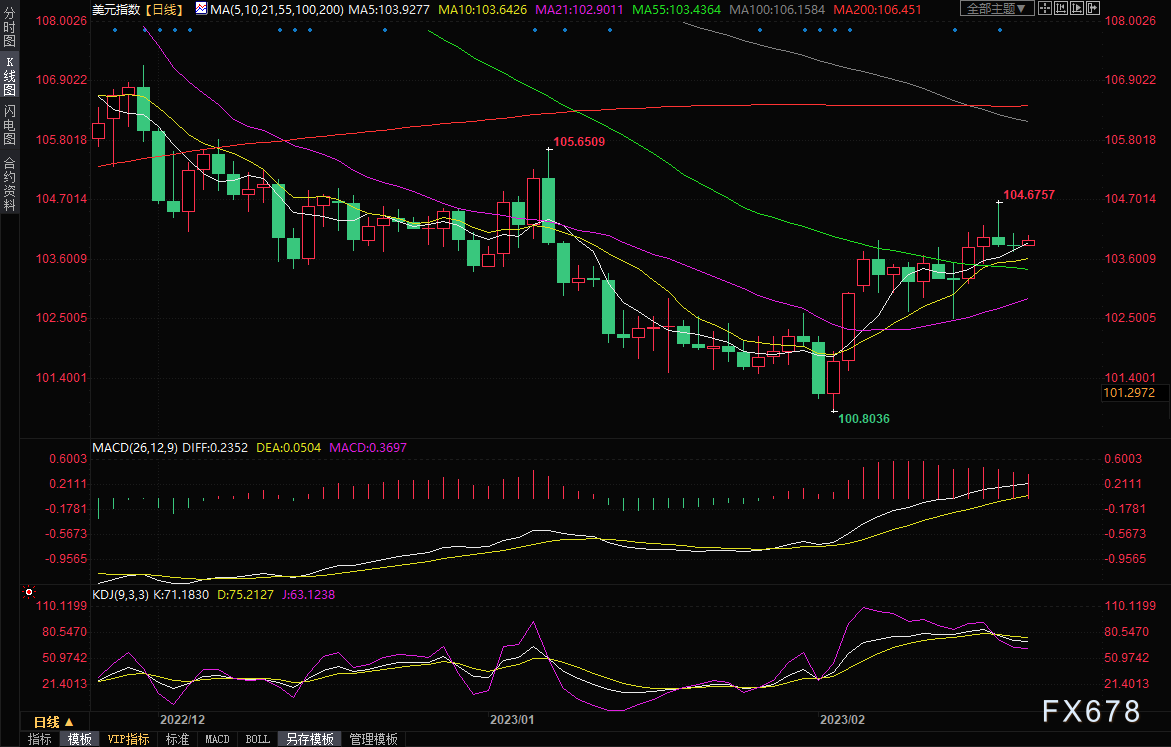The image size is (1171, 747).
Task: Select the K线图 sidebar tab
Action: 9,76
